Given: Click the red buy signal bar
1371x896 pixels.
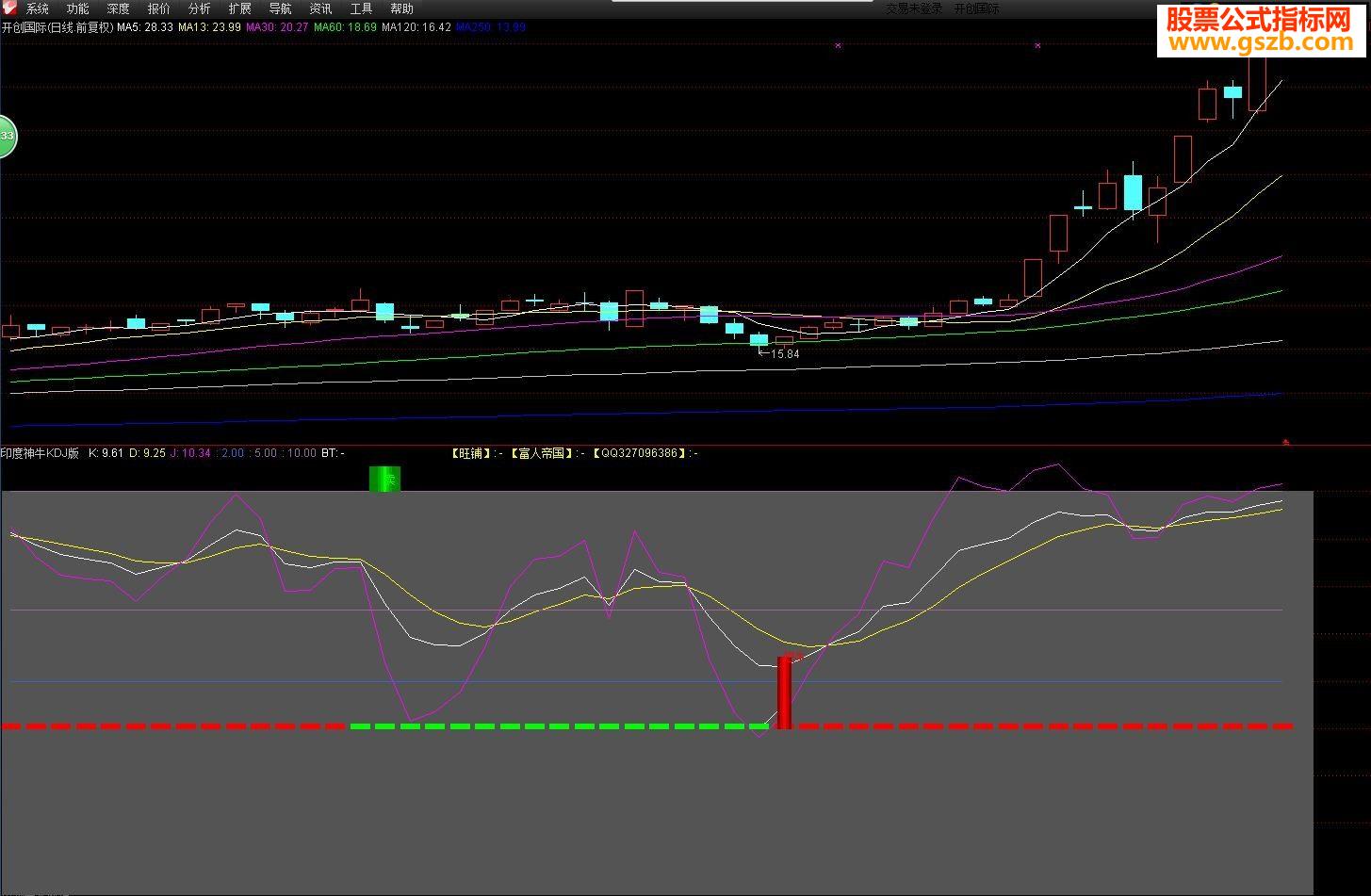Looking at the screenshot, I should [784, 692].
